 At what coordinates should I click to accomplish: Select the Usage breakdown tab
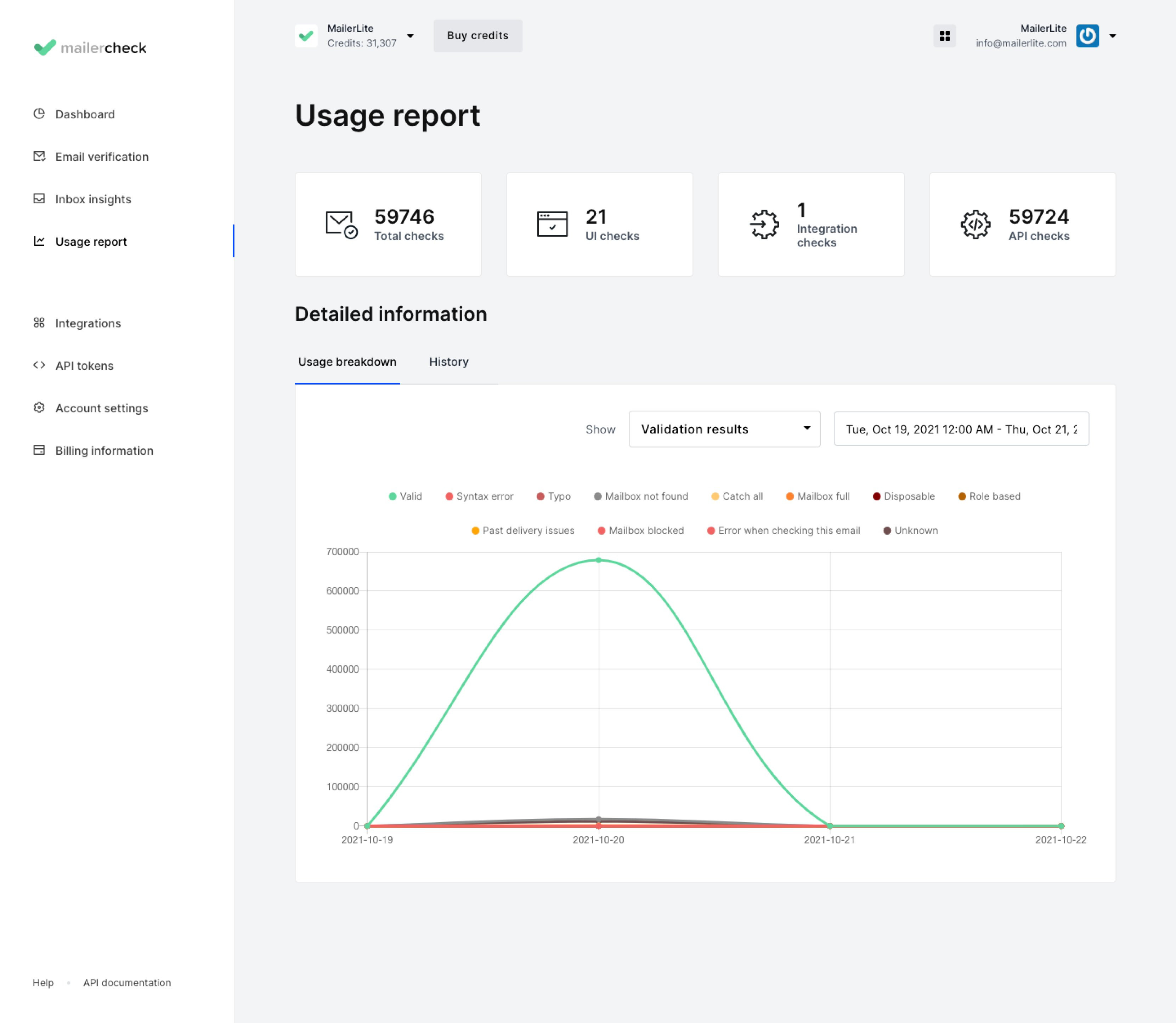(x=347, y=362)
